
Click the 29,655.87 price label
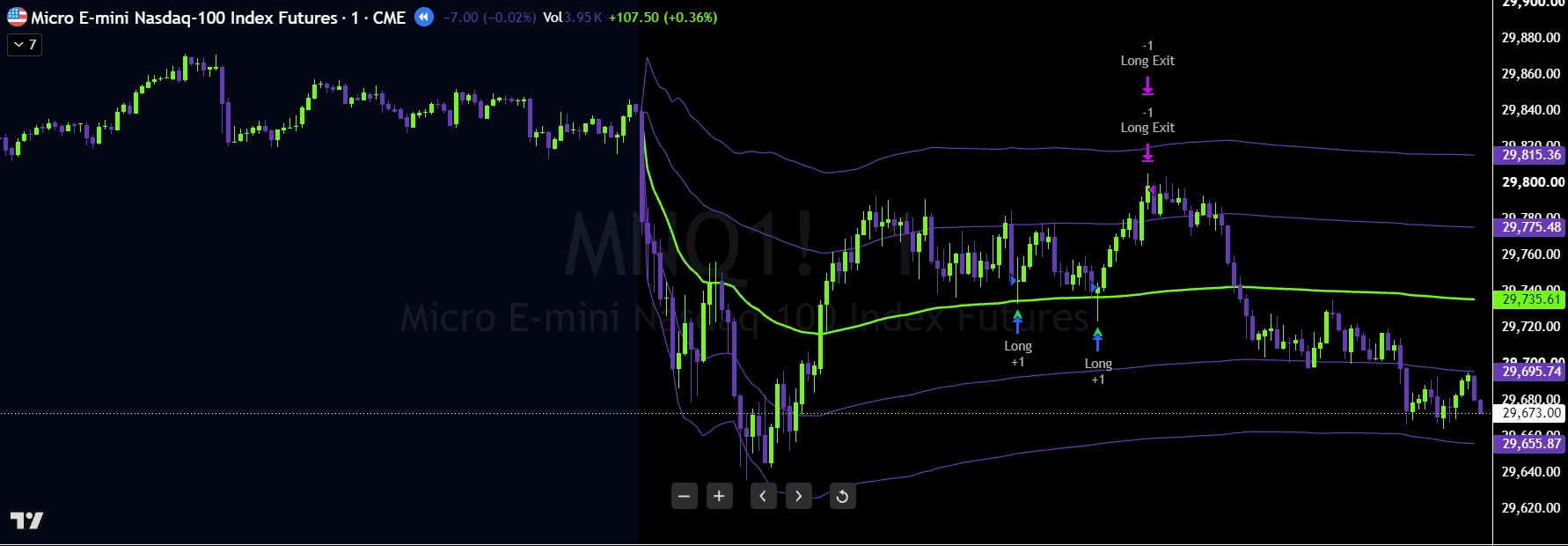tap(1530, 444)
